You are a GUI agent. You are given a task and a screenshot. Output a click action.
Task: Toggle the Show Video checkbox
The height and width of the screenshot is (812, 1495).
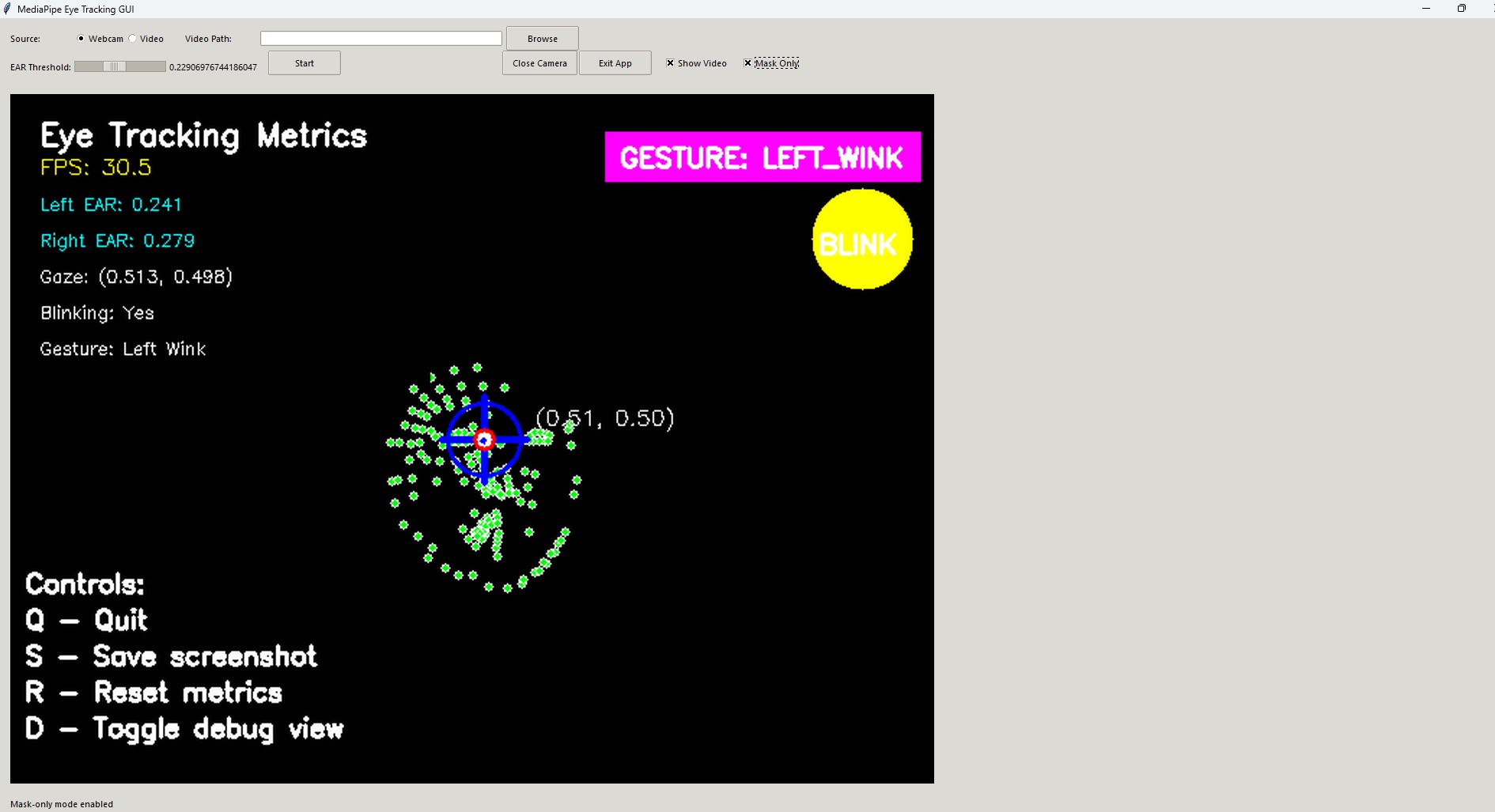pyautogui.click(x=670, y=63)
